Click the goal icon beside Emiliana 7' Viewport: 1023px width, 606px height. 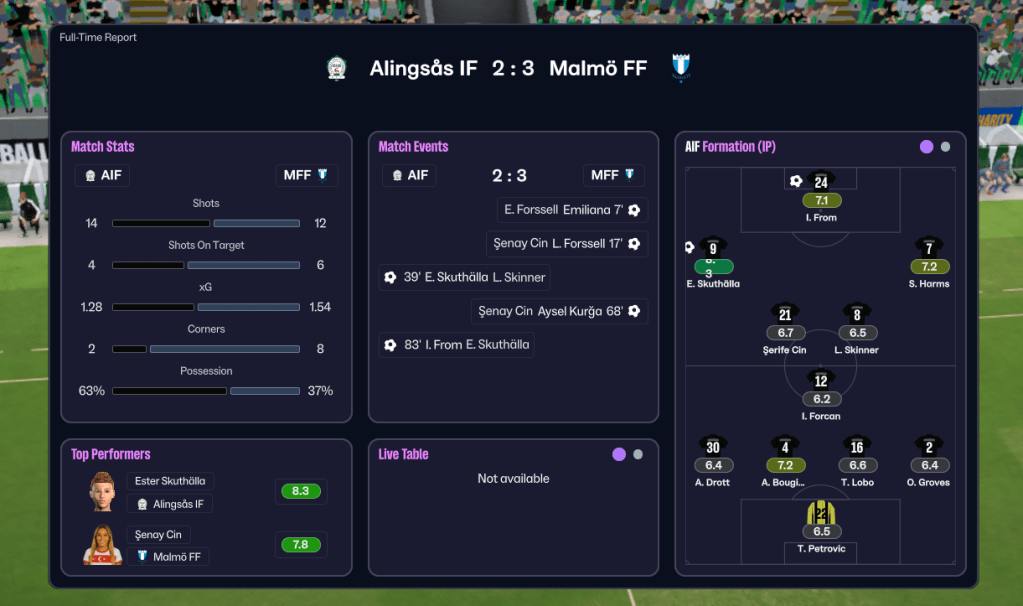(634, 210)
